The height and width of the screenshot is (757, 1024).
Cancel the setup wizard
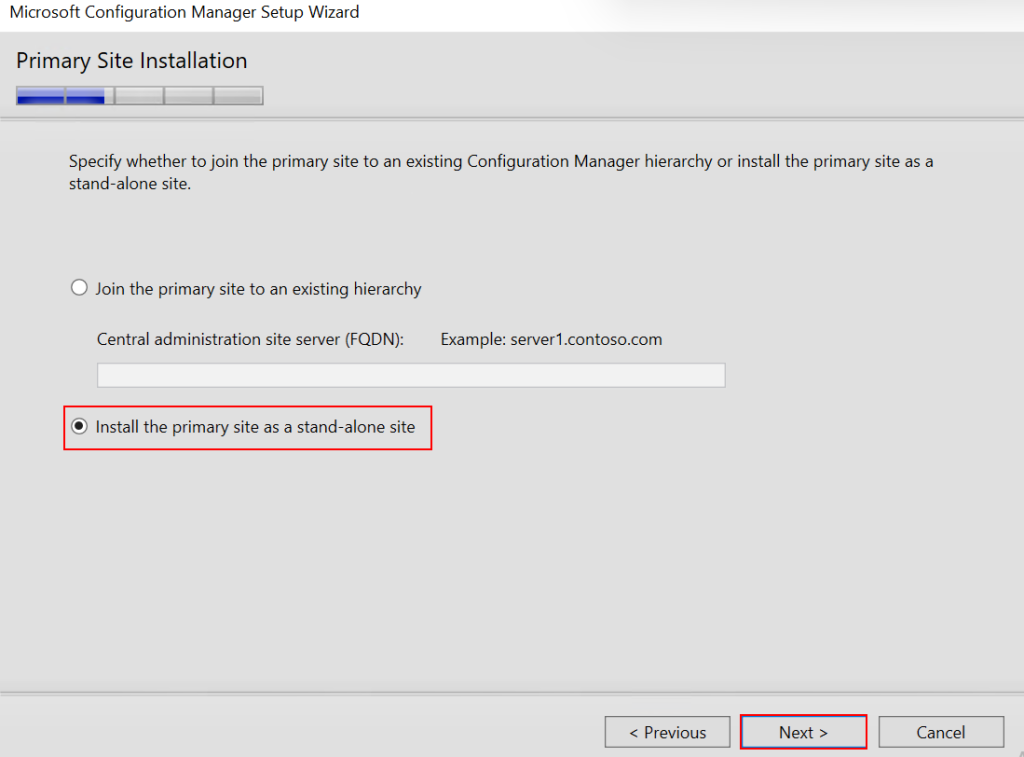(x=940, y=732)
